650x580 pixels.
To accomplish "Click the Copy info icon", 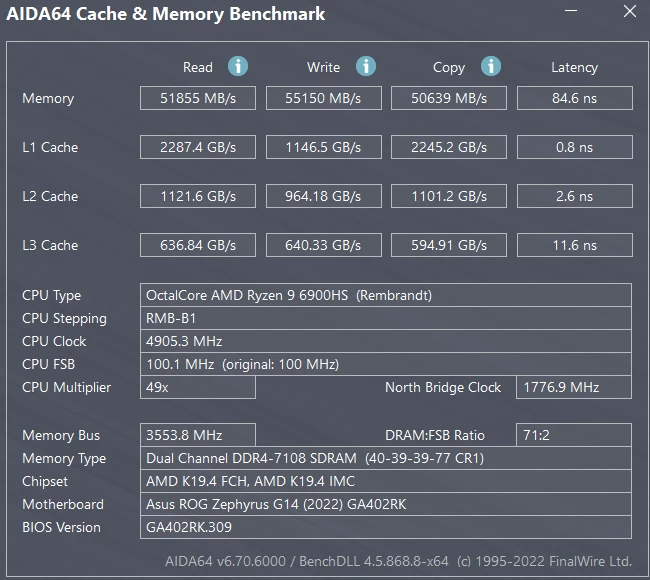I will [491, 66].
